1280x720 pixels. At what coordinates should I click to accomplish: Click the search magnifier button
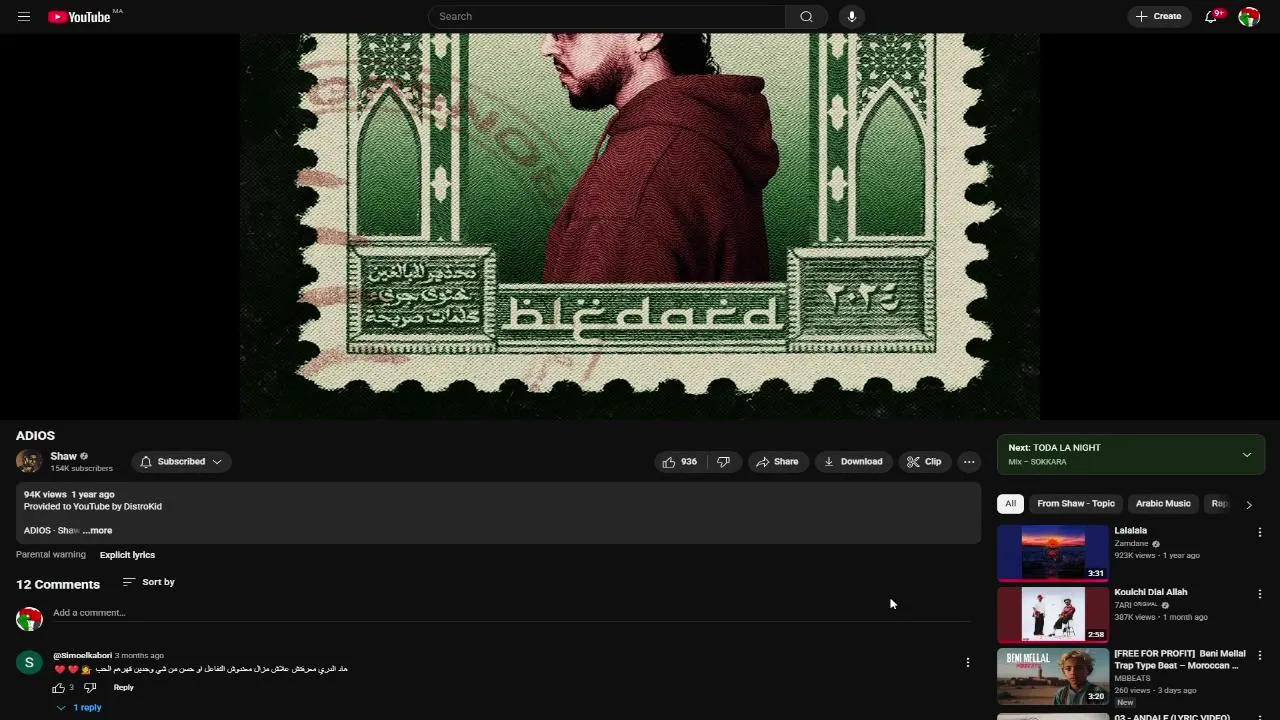tap(806, 16)
